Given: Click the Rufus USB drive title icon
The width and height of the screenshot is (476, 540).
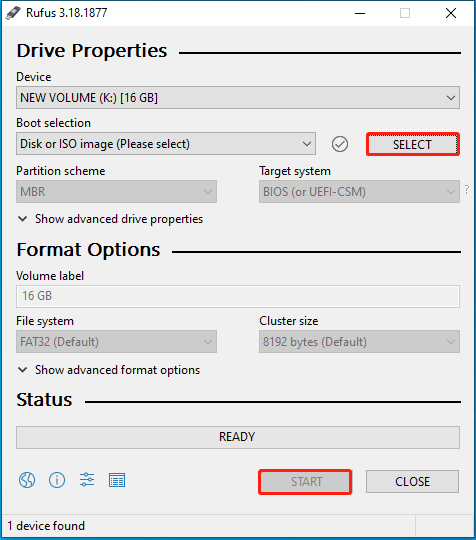Looking at the screenshot, I should pos(13,13).
